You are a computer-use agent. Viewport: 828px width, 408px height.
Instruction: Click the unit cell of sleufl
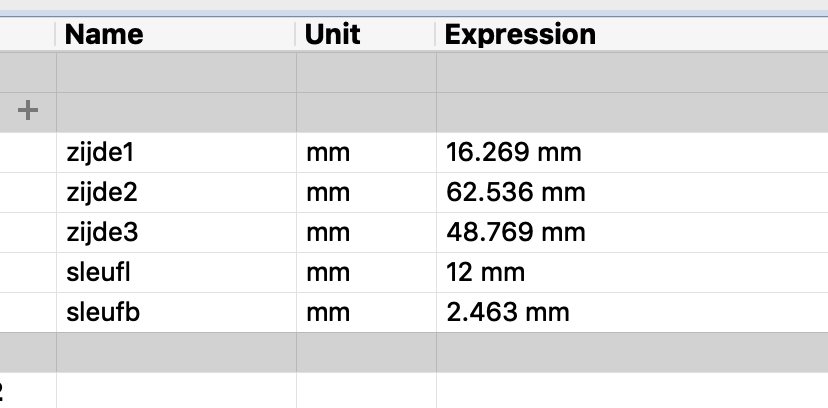pos(328,273)
